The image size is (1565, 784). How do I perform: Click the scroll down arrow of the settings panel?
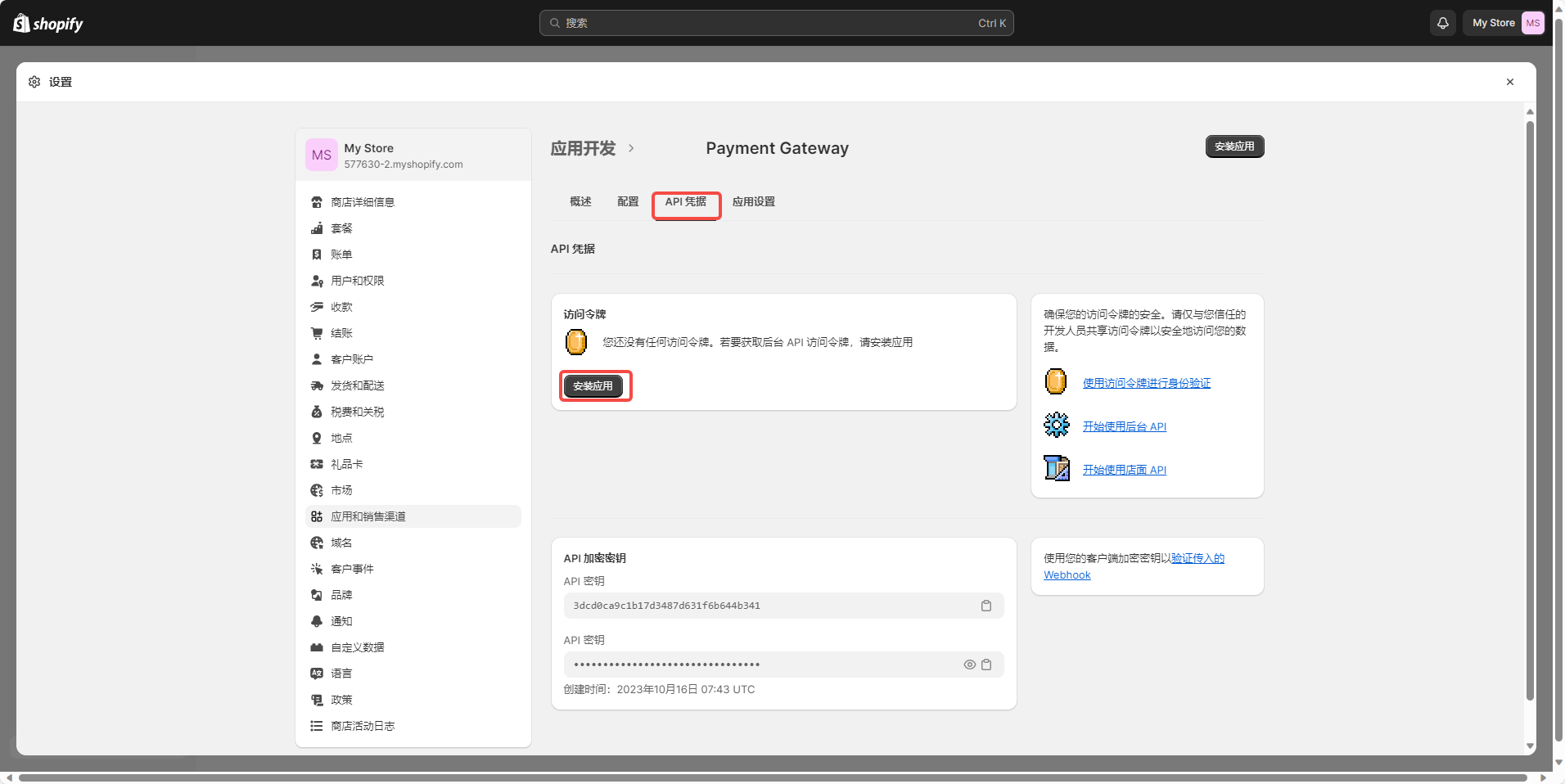pyautogui.click(x=1530, y=746)
